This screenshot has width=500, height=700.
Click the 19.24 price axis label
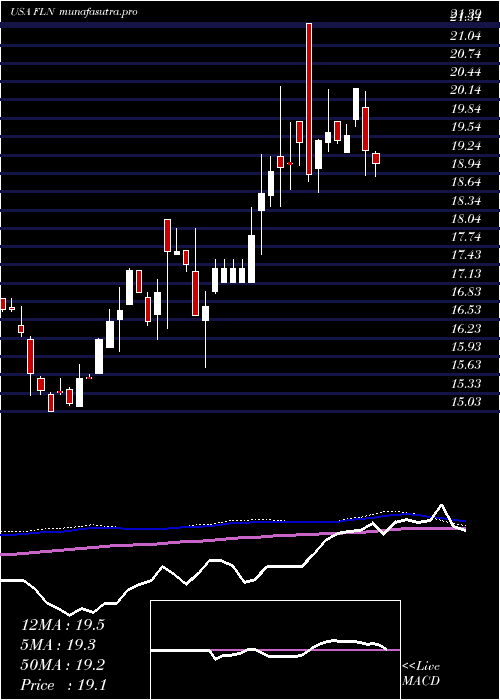[x=466, y=146]
